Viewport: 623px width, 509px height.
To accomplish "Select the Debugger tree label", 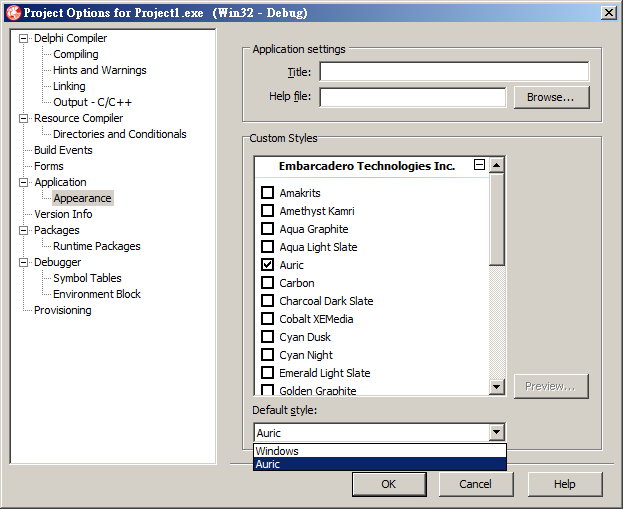I will tap(57, 262).
